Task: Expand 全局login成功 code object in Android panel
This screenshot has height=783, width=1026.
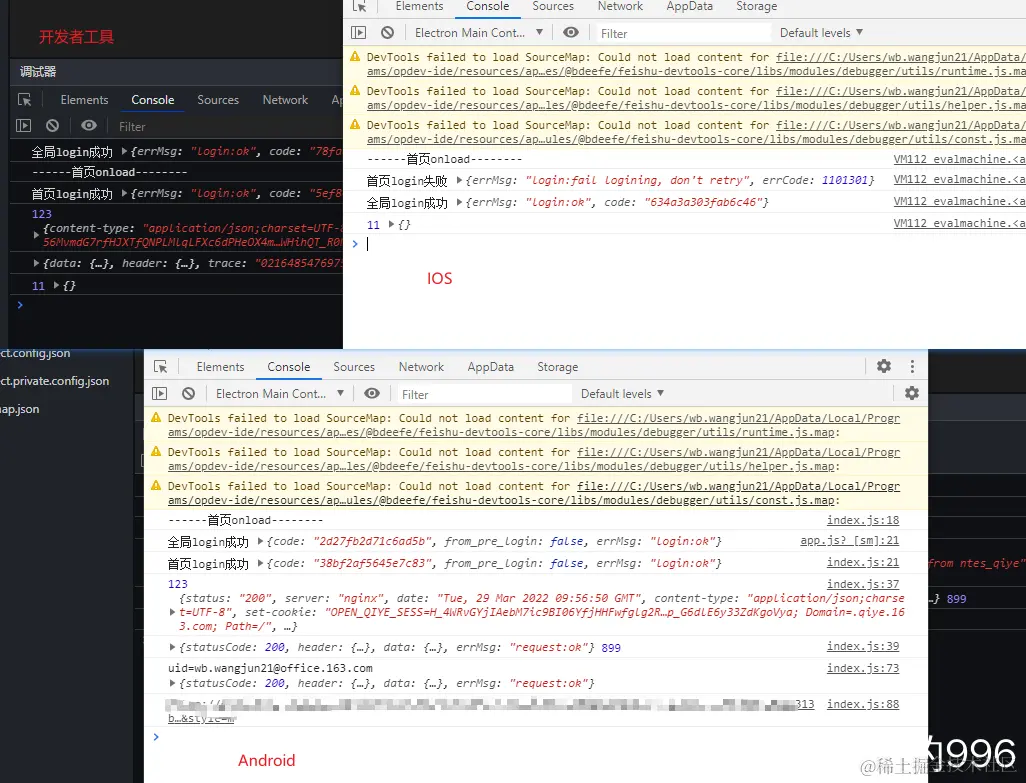Action: tap(260, 541)
